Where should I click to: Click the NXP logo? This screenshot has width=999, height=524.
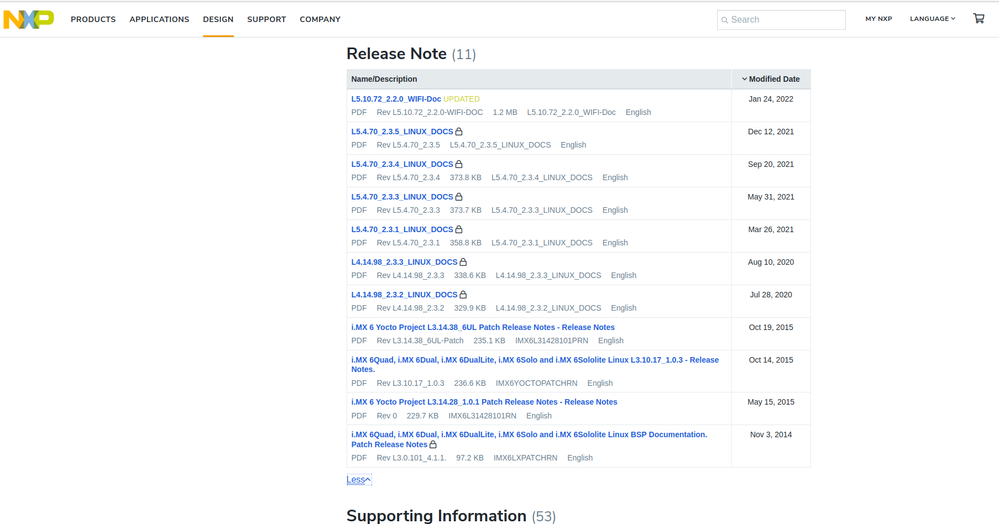pyautogui.click(x=29, y=19)
